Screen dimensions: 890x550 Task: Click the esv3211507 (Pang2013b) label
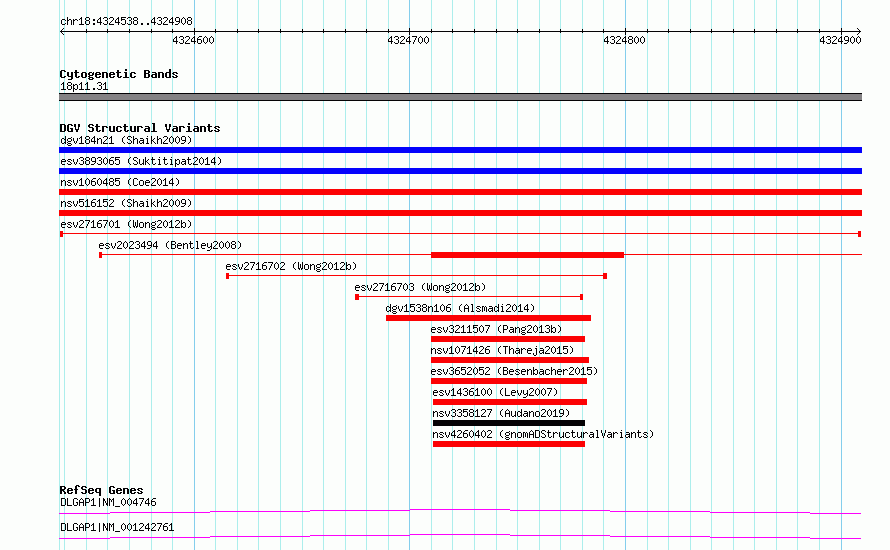(496, 329)
